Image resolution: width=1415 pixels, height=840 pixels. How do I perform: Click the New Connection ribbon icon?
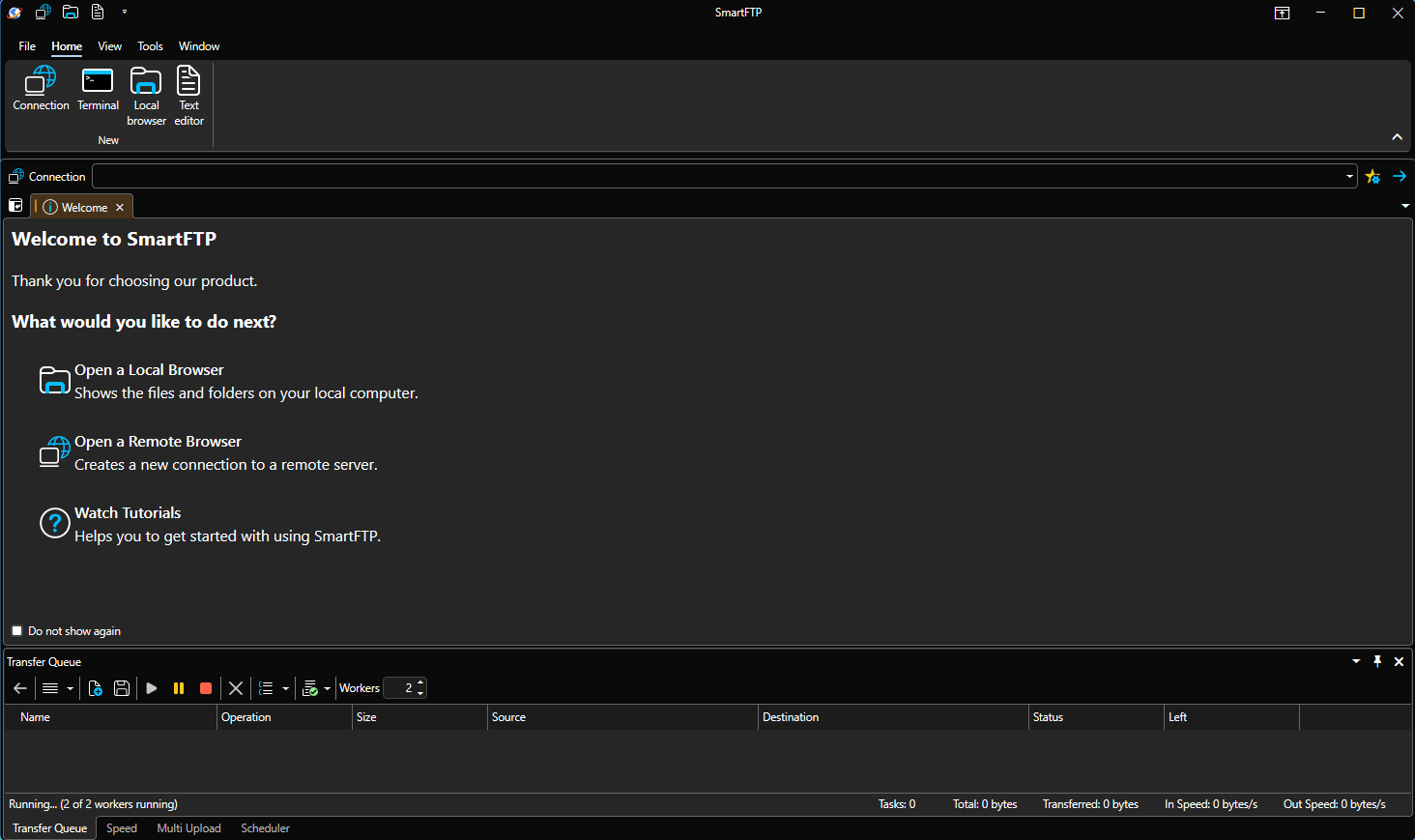point(41,88)
